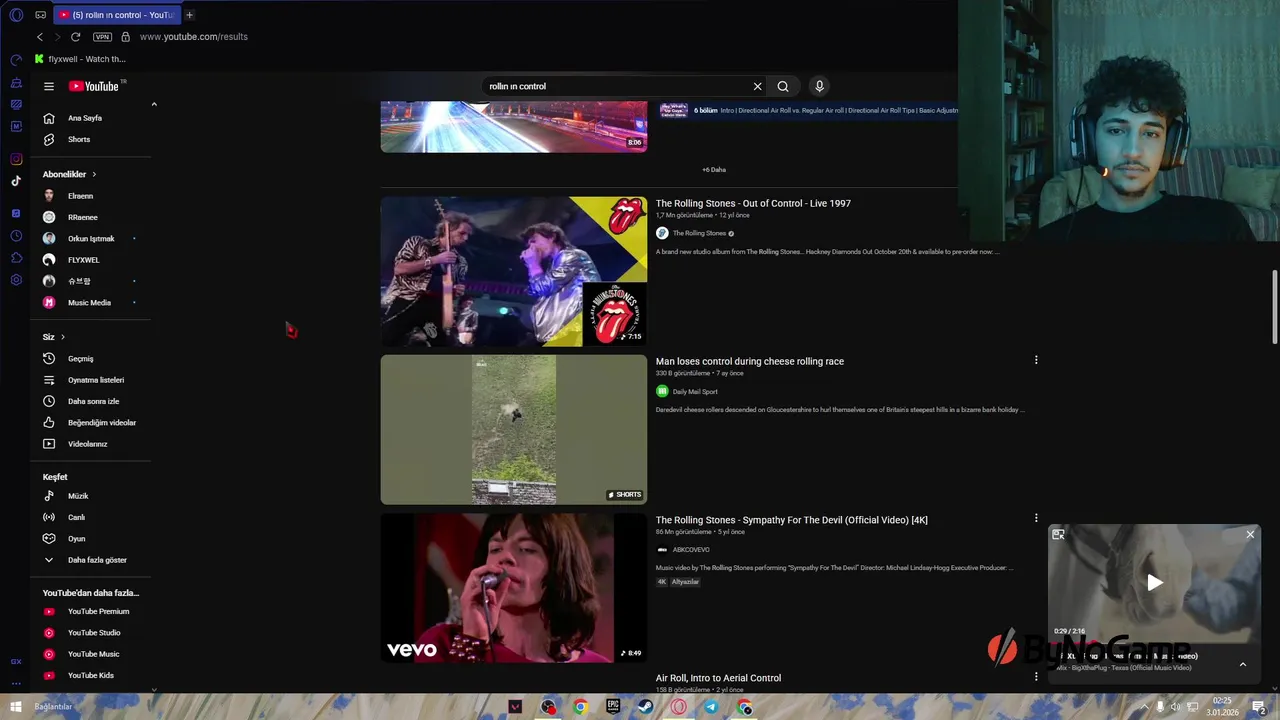The image size is (1280, 720).
Task: Go to YouTube home via logo
Action: pyautogui.click(x=94, y=86)
